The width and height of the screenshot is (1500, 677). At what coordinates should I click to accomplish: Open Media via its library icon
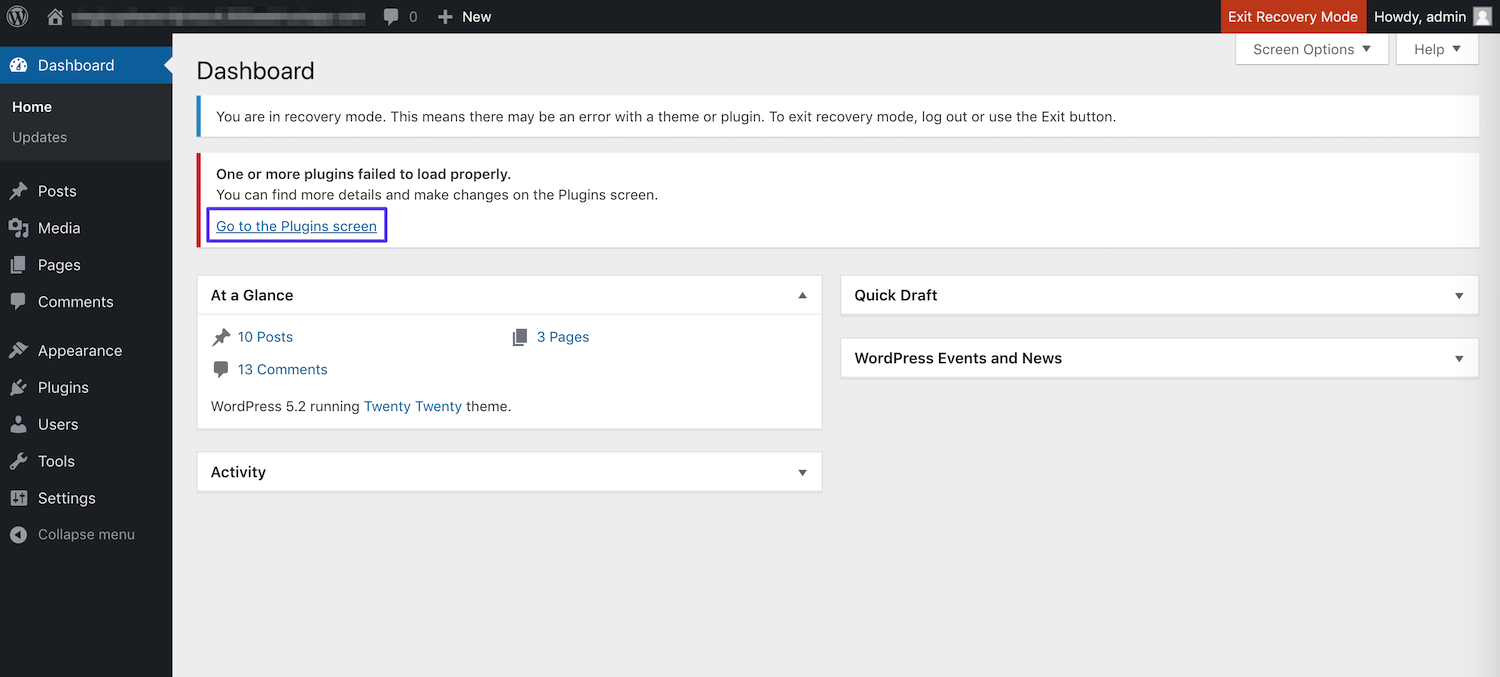[x=19, y=227]
